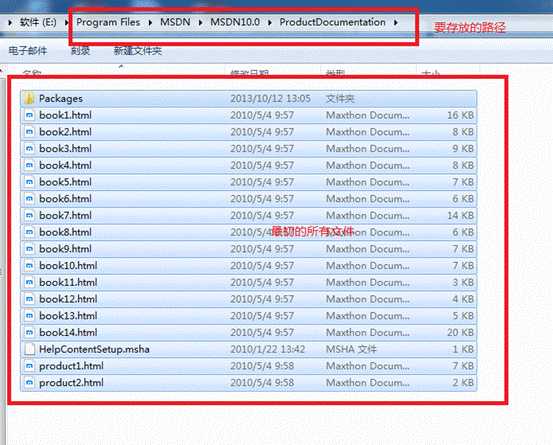This screenshot has height=445, width=553.
Task: Select file name book1.html
Action: pos(65,115)
